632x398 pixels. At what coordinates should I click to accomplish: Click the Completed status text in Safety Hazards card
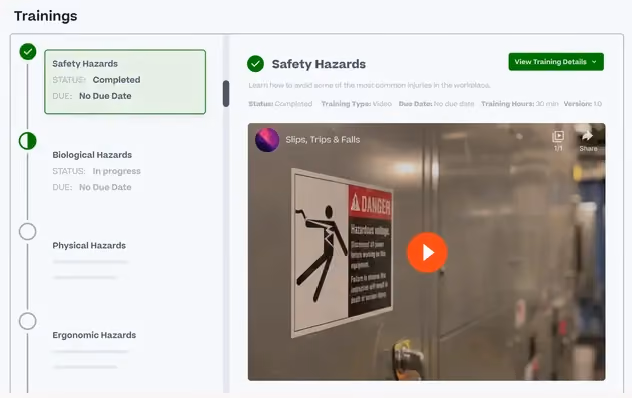pyautogui.click(x=116, y=80)
